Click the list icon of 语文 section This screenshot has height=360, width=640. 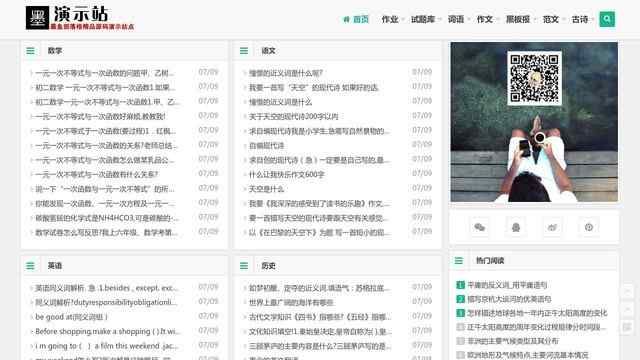(244, 51)
